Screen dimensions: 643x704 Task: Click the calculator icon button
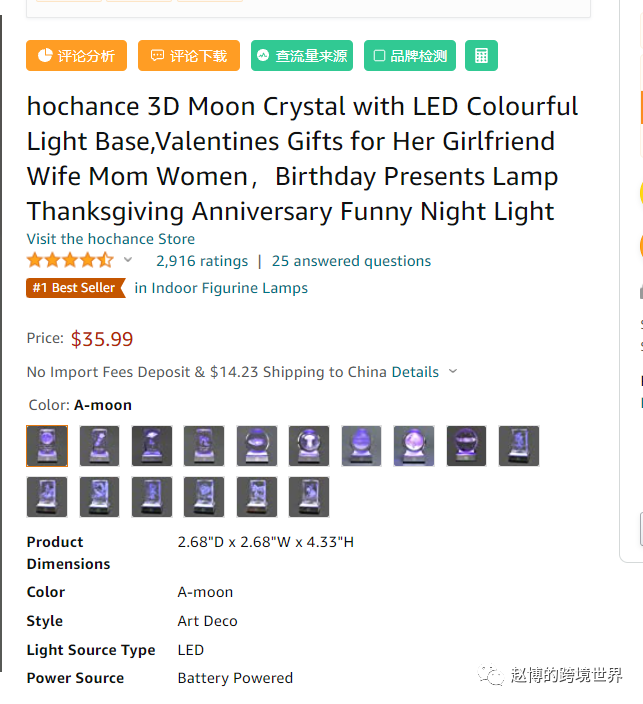[x=481, y=56]
